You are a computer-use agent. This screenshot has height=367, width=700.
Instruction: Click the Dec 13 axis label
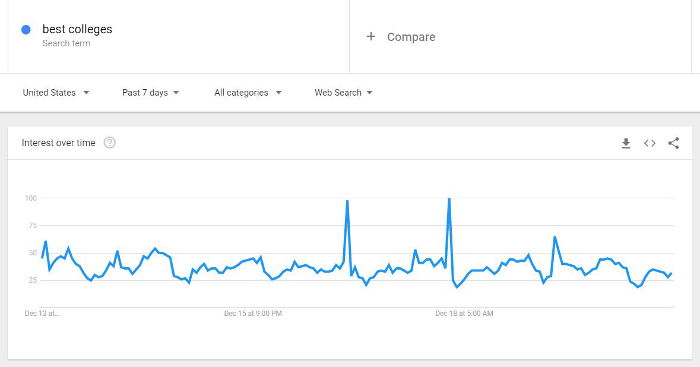tap(42, 313)
